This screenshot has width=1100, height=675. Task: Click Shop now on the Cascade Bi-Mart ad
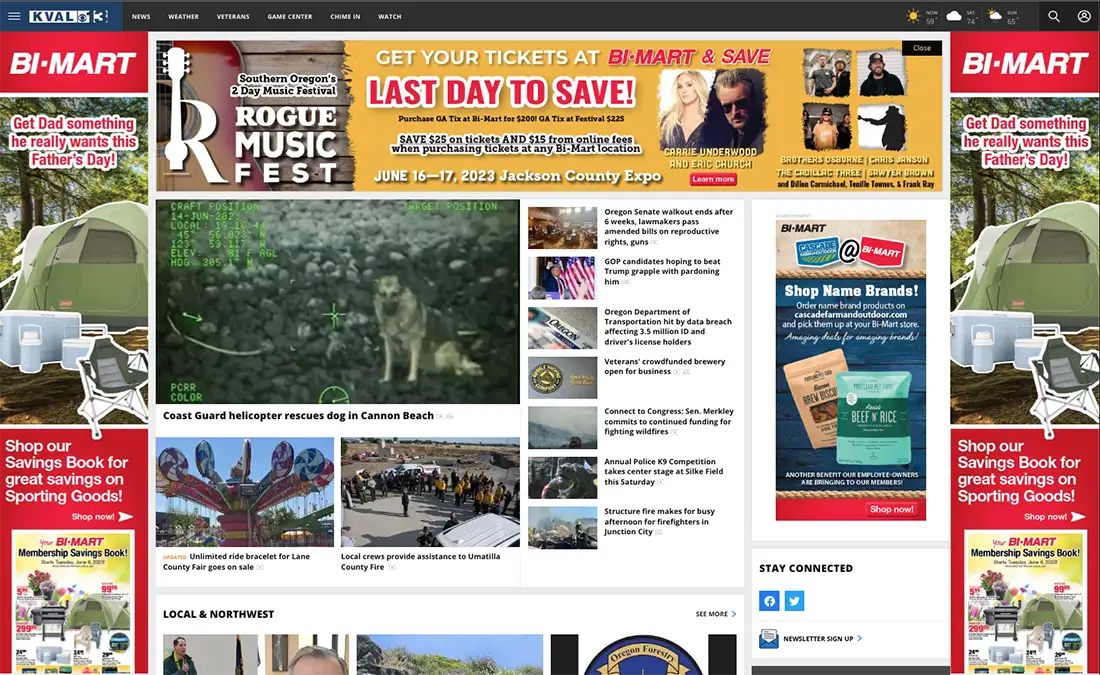892,509
